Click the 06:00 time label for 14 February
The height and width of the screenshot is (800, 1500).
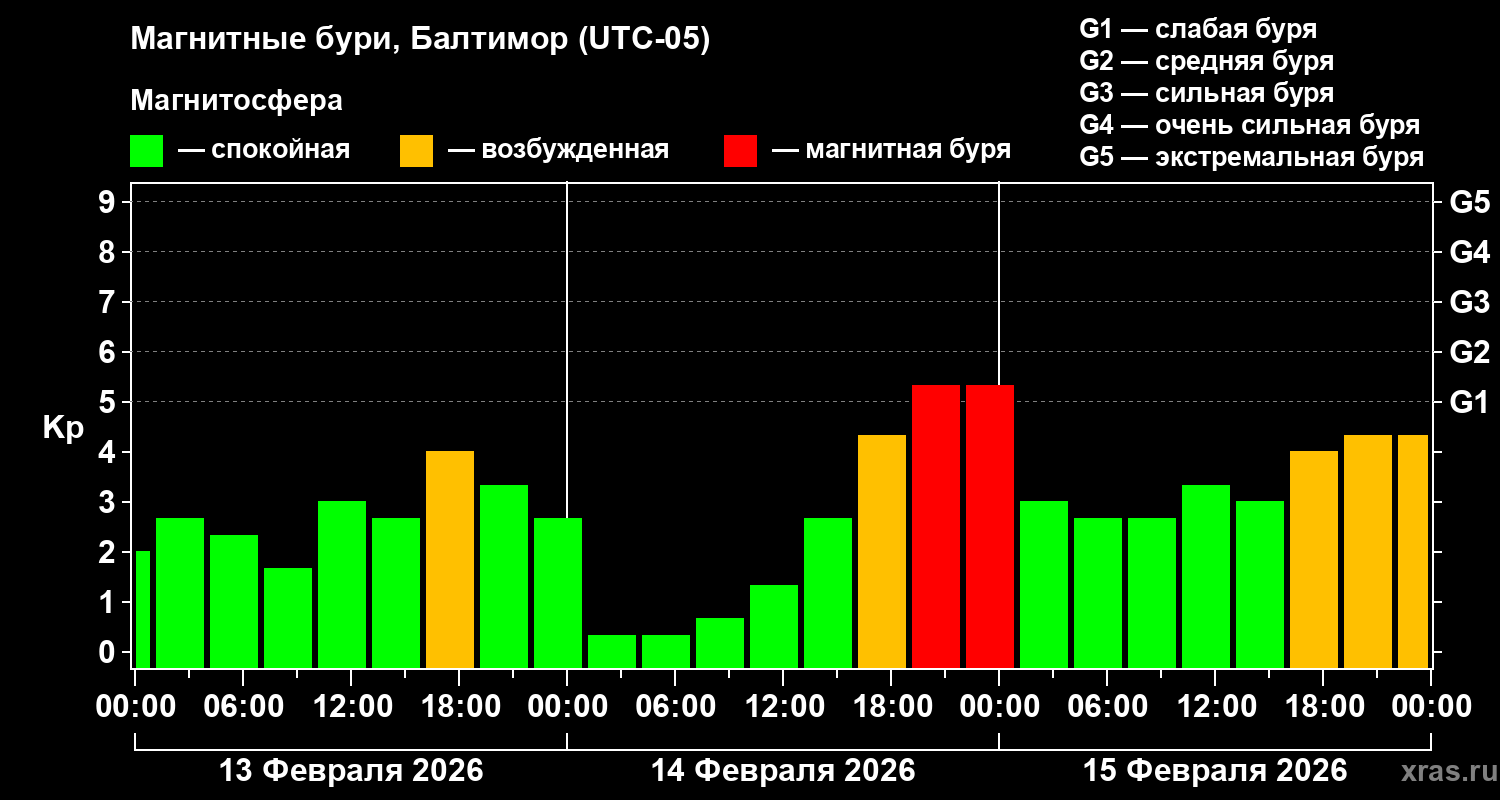675,706
